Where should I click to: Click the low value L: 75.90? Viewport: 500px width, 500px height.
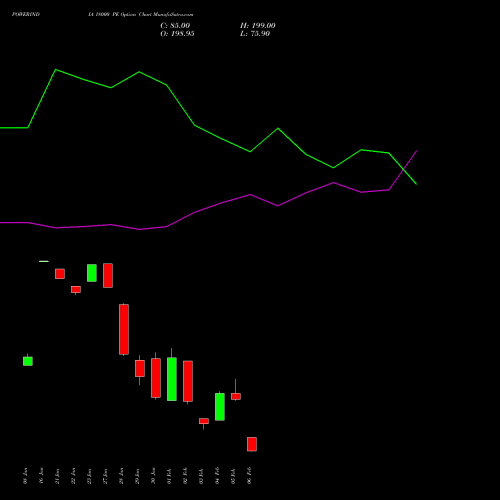click(255, 34)
